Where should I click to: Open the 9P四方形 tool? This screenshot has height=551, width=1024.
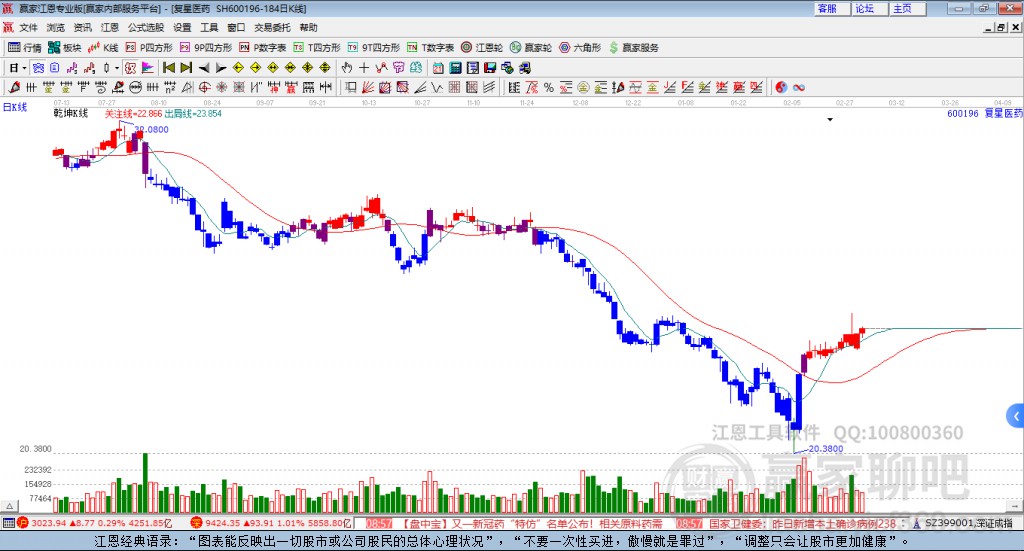tap(206, 48)
